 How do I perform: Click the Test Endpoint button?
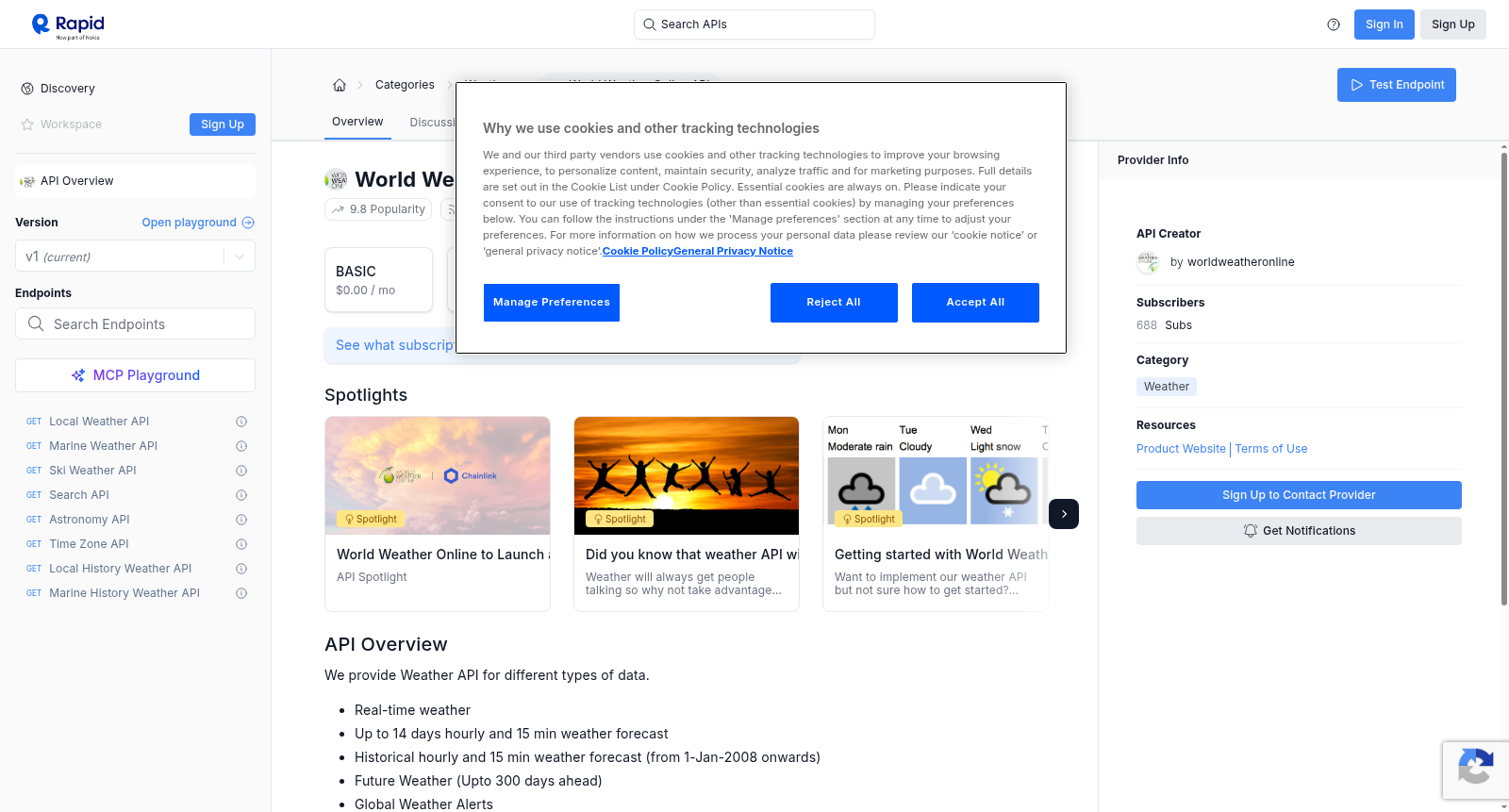coord(1397,85)
